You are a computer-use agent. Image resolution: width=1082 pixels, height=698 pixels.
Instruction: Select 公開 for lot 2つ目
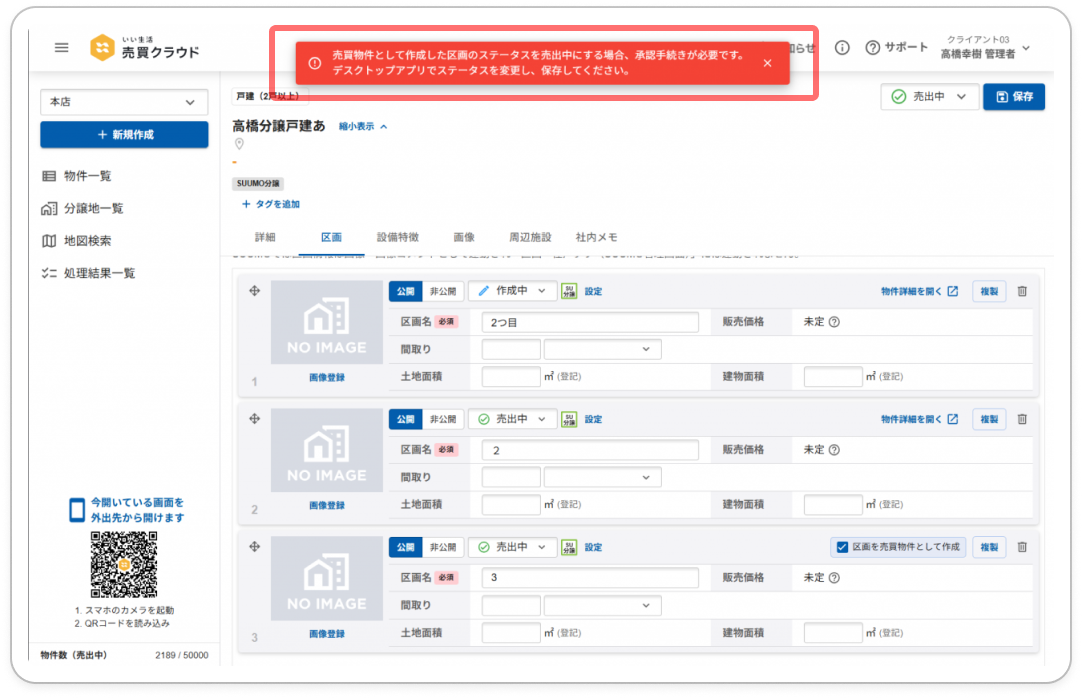(406, 291)
